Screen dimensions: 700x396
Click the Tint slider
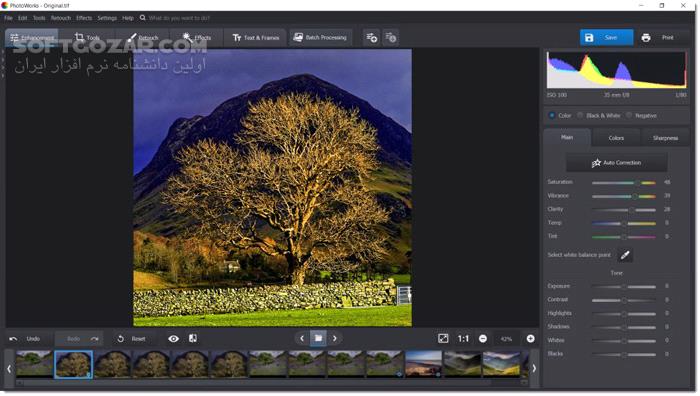[624, 237]
